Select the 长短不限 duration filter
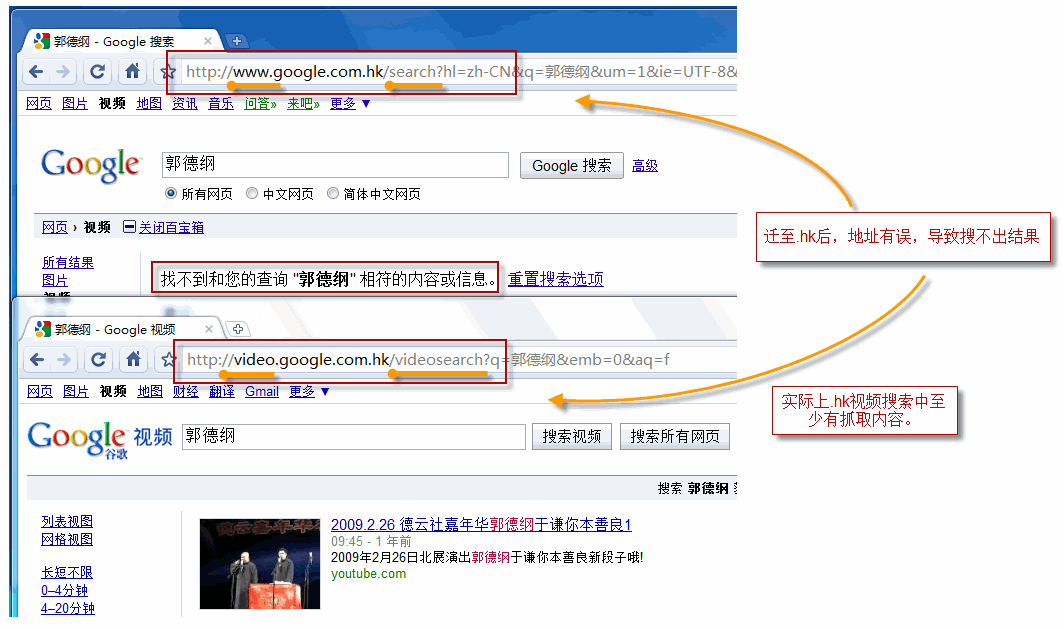 coord(67,573)
